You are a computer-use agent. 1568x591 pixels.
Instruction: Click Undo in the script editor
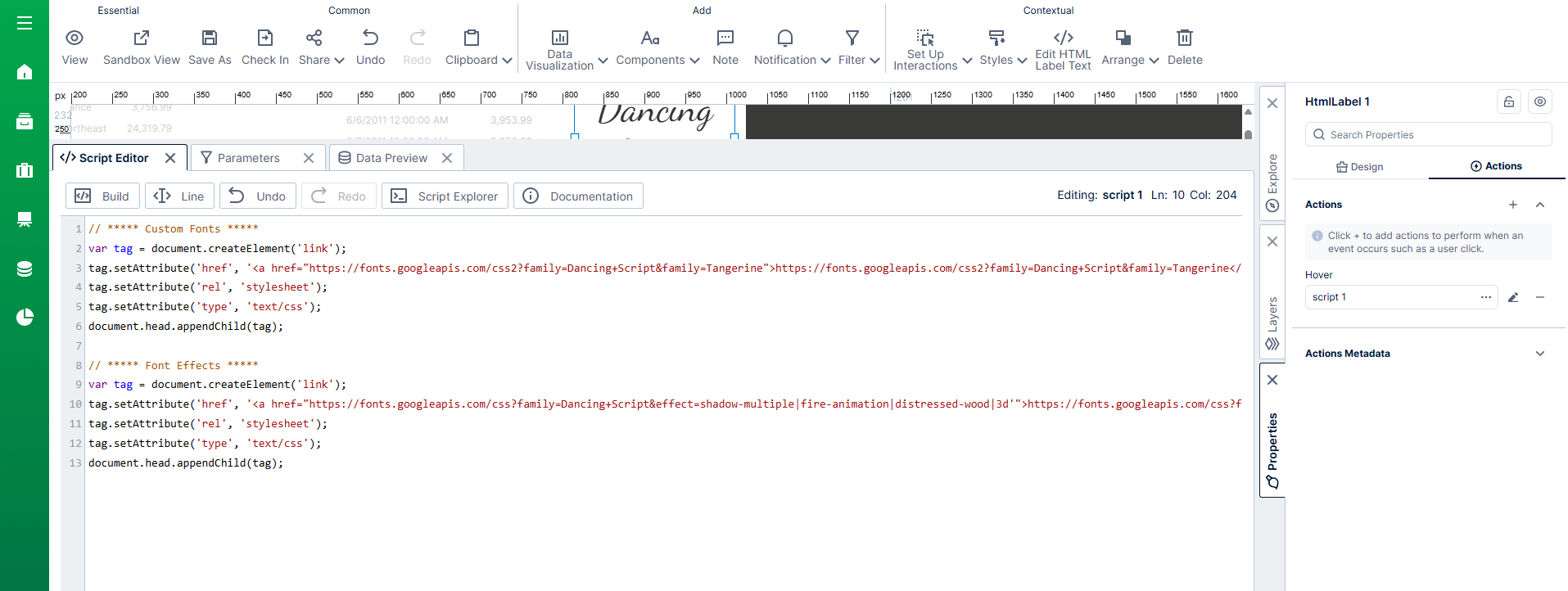pyautogui.click(x=257, y=196)
